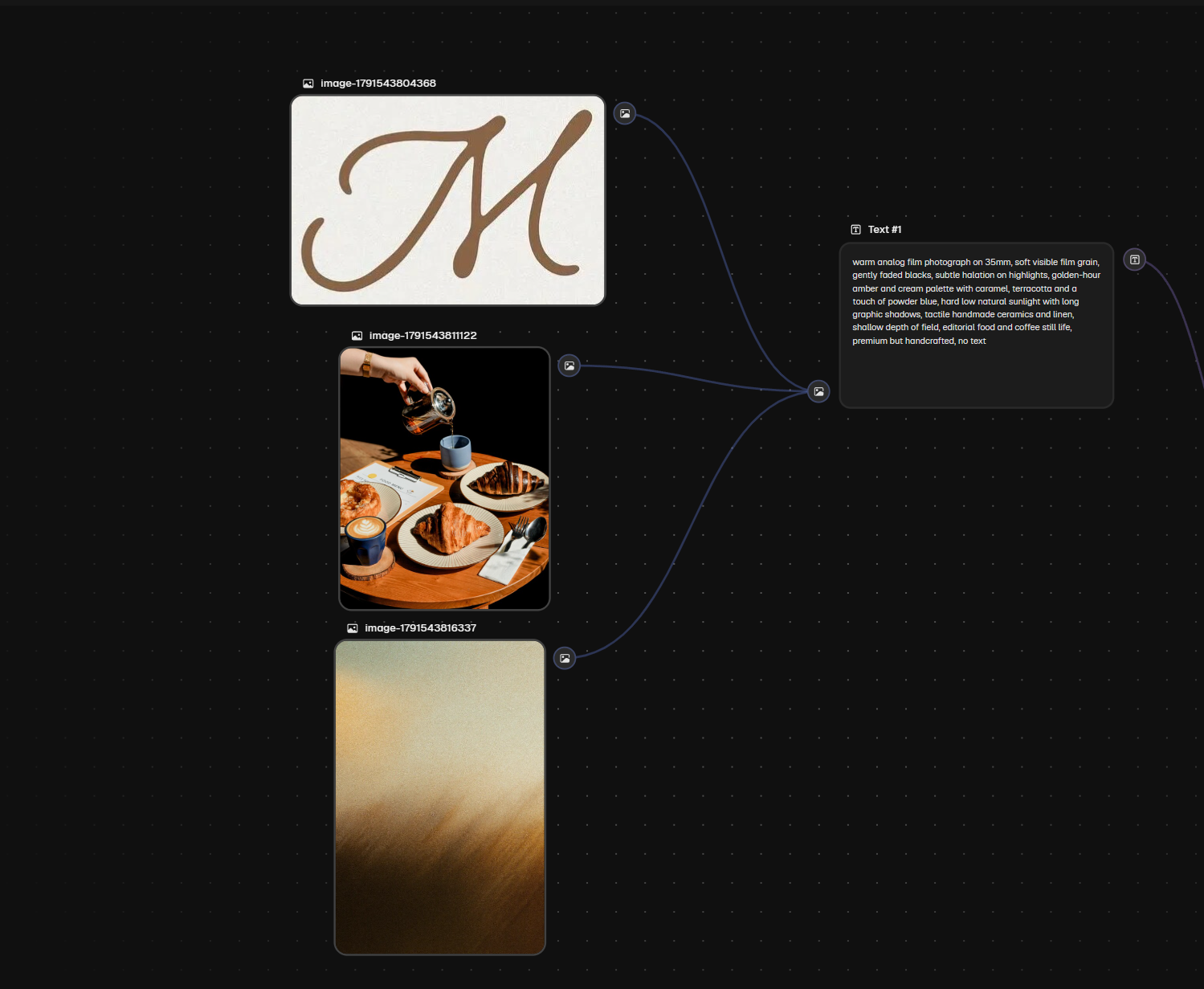Click the Text #1 node title
Screen dimensions: 1204x989
click(x=885, y=230)
